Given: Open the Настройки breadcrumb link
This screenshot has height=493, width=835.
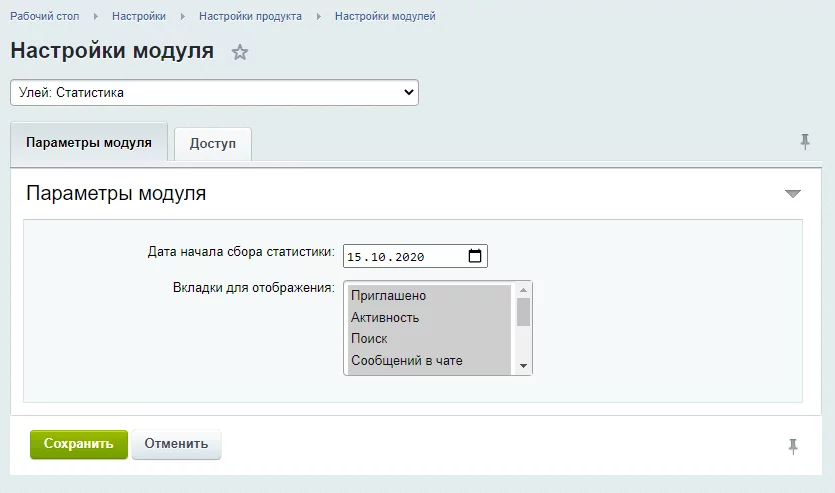Looking at the screenshot, I should pos(139,17).
